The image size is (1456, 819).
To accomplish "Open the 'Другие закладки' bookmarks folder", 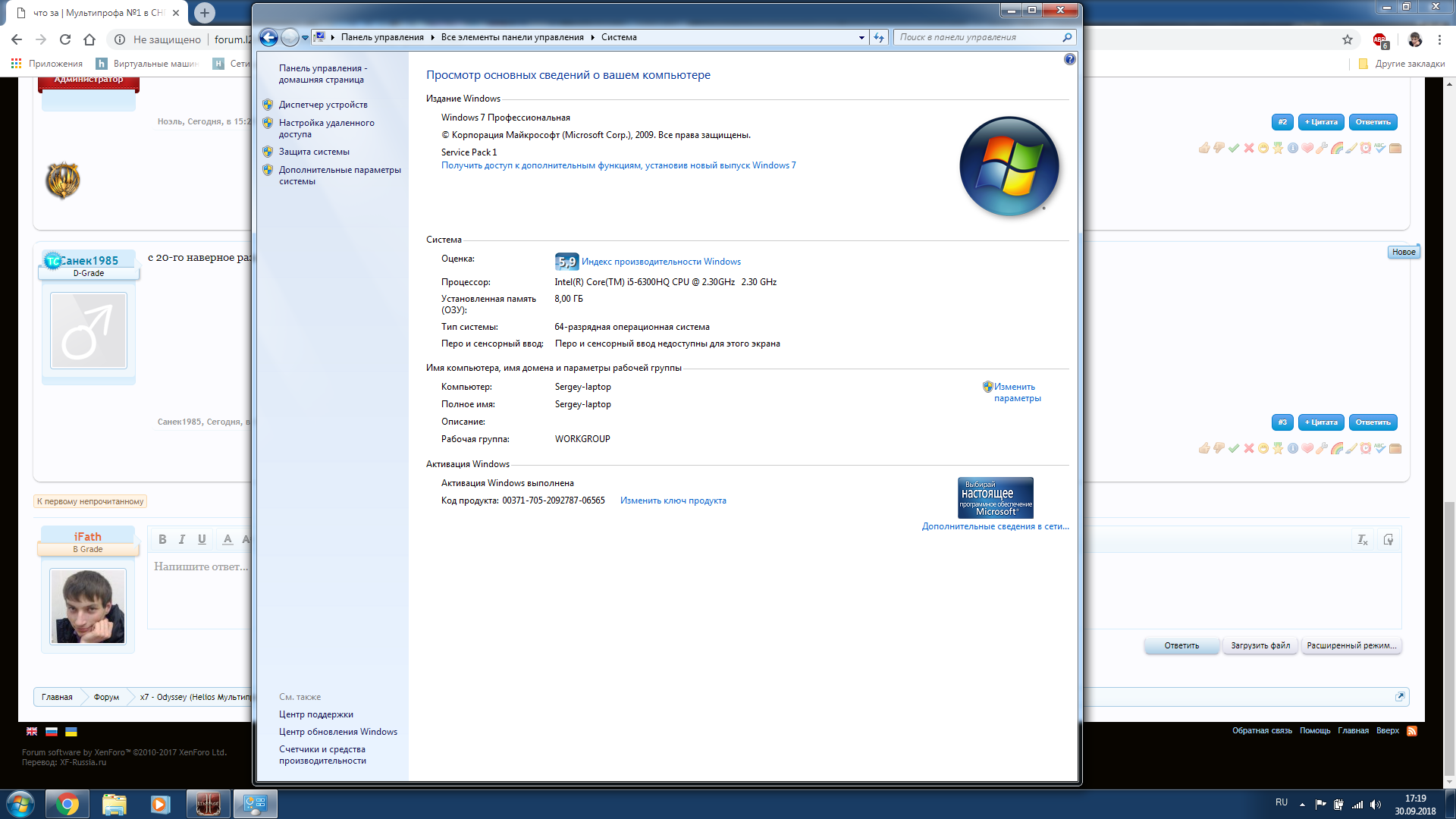I will click(1402, 64).
